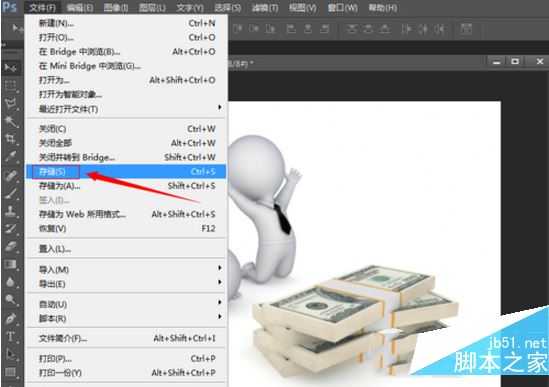Click 存储(S) to save the document
Screen dimensions: 549x387
coord(126,172)
